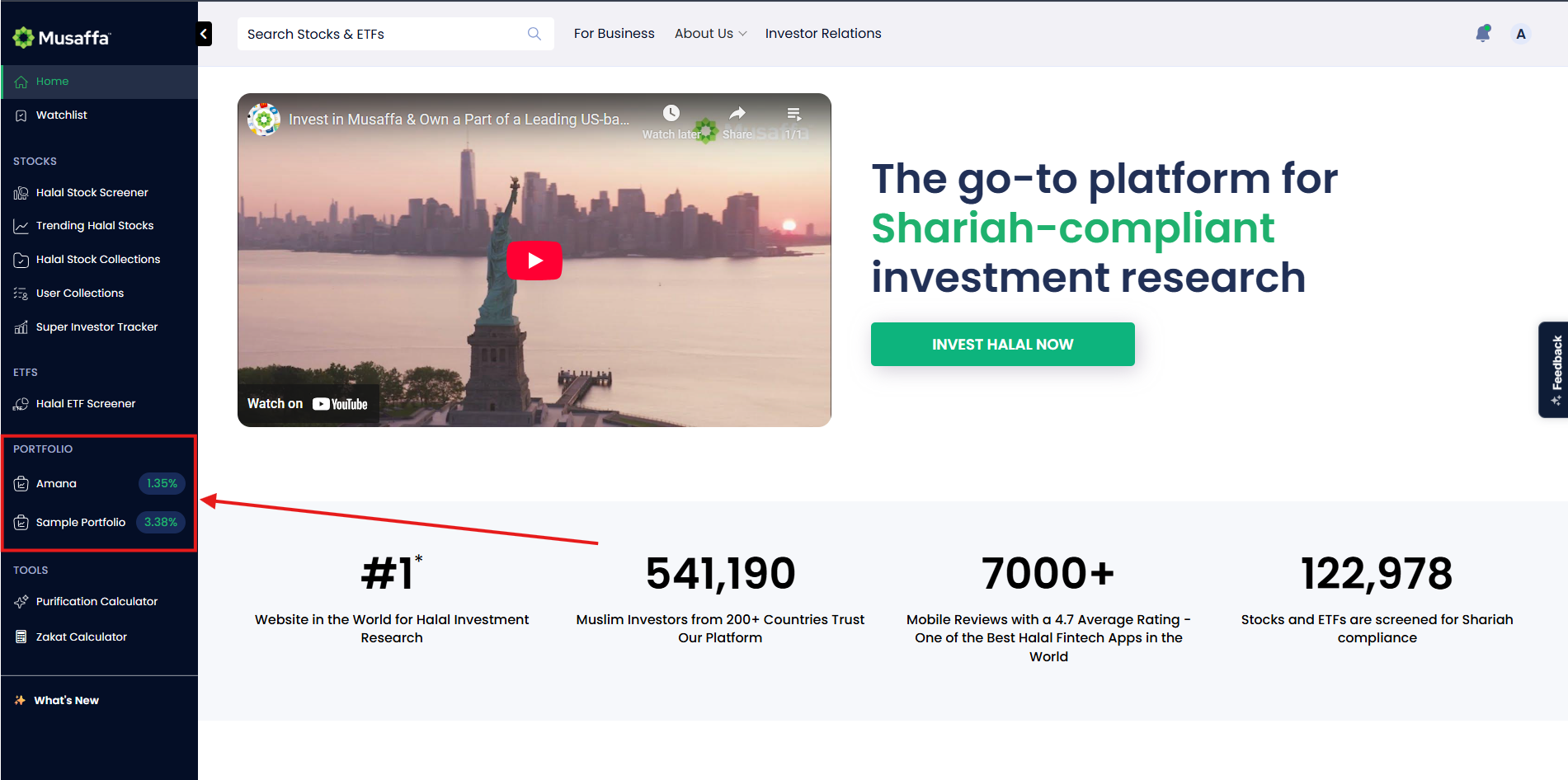Click the Sample Portfolio 3.38% badge
The image size is (1568, 780).
click(161, 523)
